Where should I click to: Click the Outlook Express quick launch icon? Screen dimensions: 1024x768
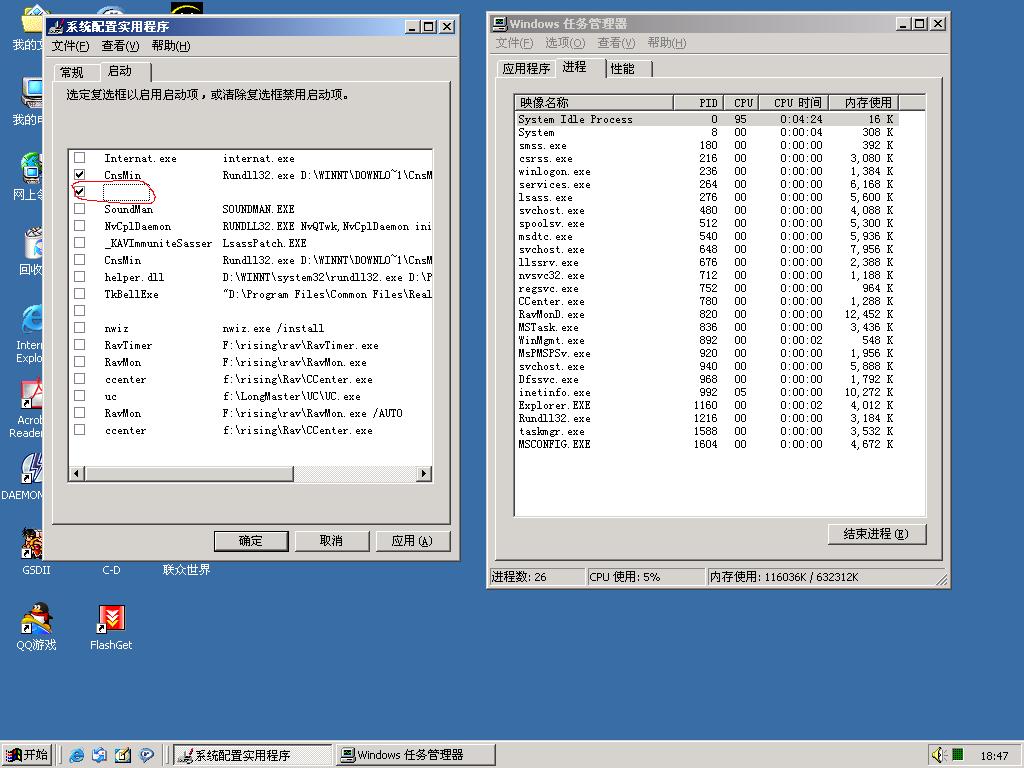pos(99,755)
